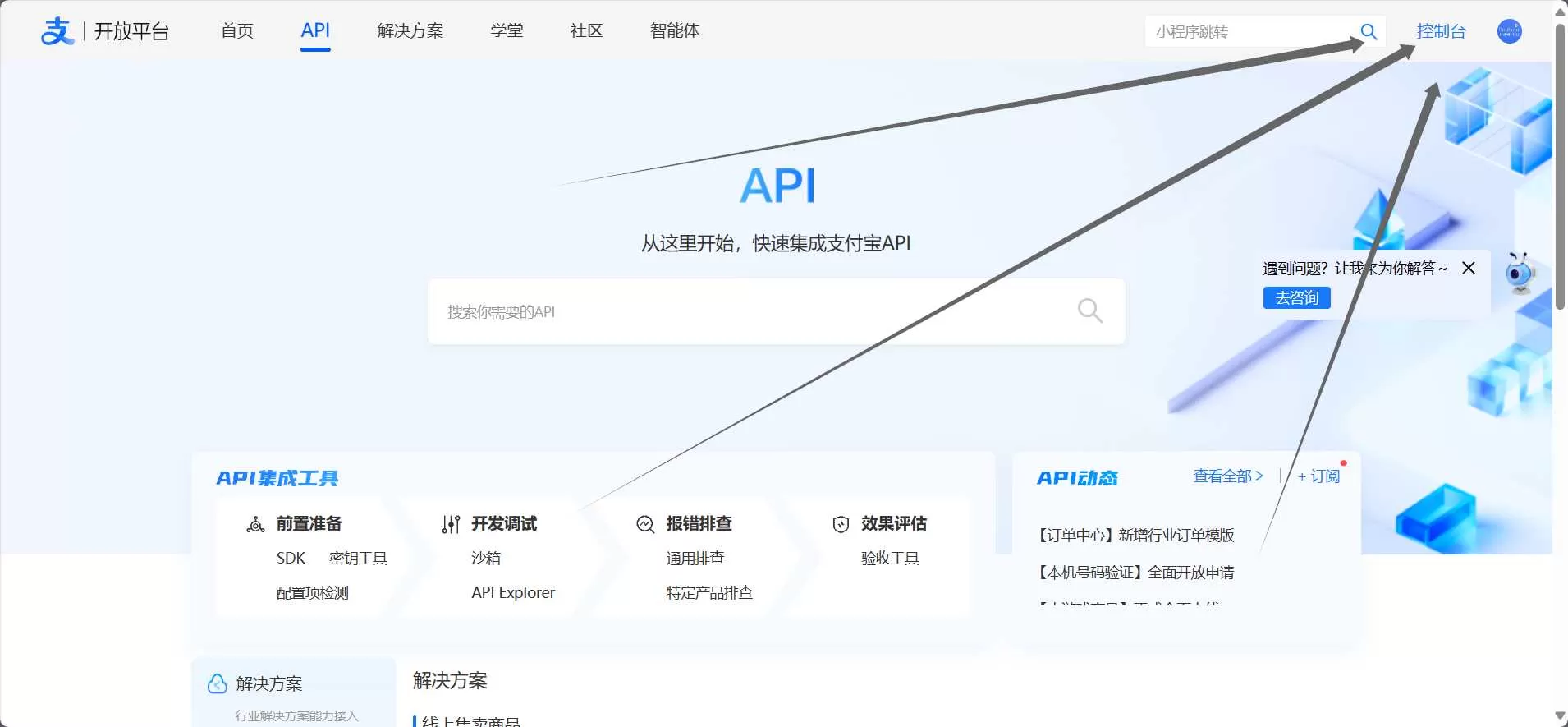Open 查看全部 API updates link
Screen dimensions: 1568x727
tap(1228, 476)
